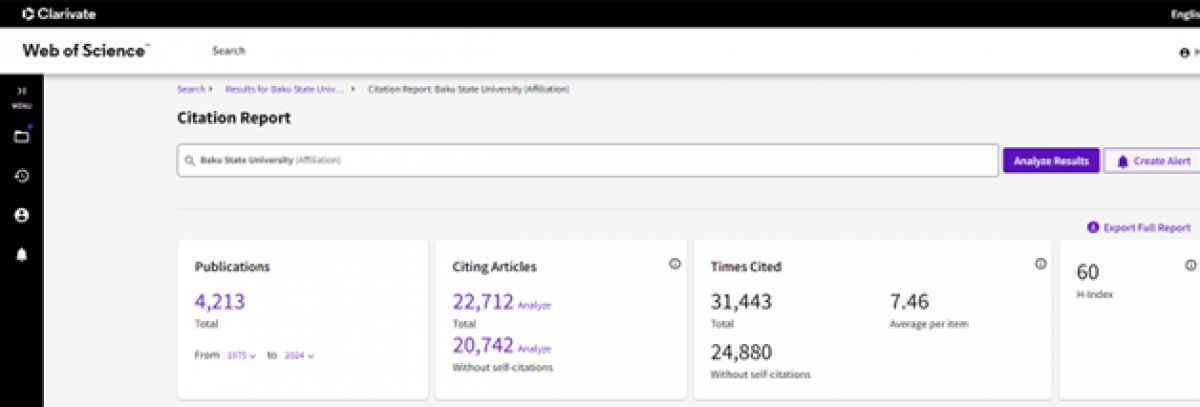
Task: Open the English language selector
Action: point(1184,13)
